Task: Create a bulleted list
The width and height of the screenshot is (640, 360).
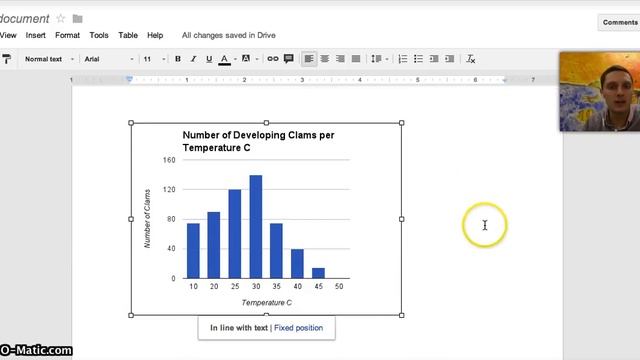Action: tap(418, 59)
